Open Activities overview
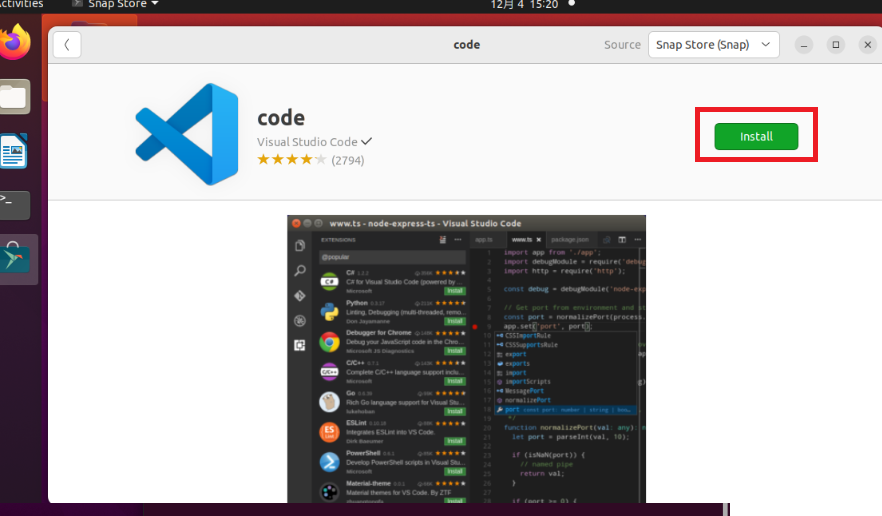Image resolution: width=882 pixels, height=516 pixels. tap(21, 5)
